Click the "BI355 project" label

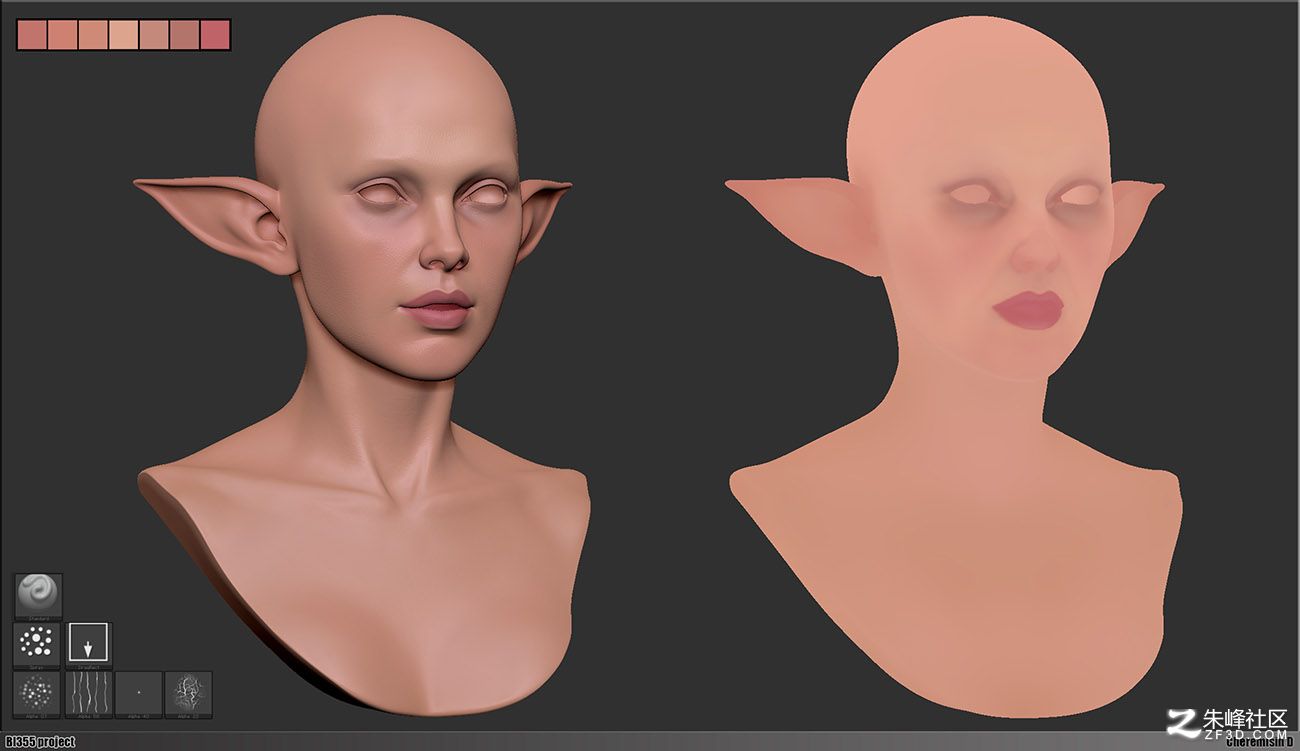click(x=40, y=742)
